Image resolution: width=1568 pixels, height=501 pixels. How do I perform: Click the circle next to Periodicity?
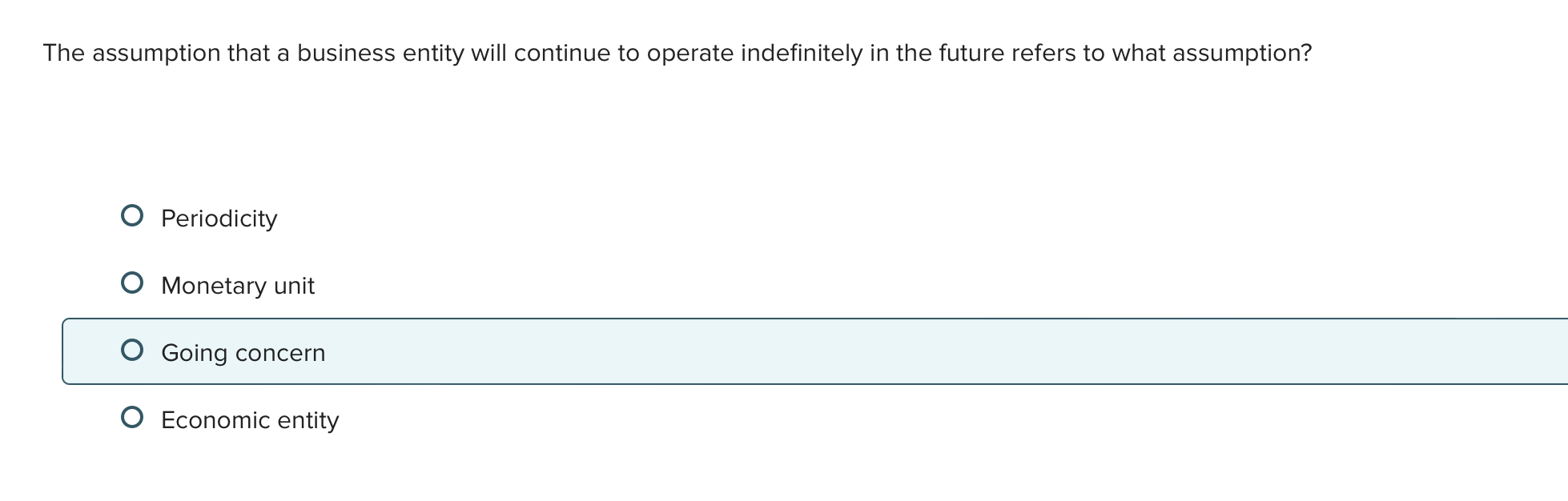(133, 214)
